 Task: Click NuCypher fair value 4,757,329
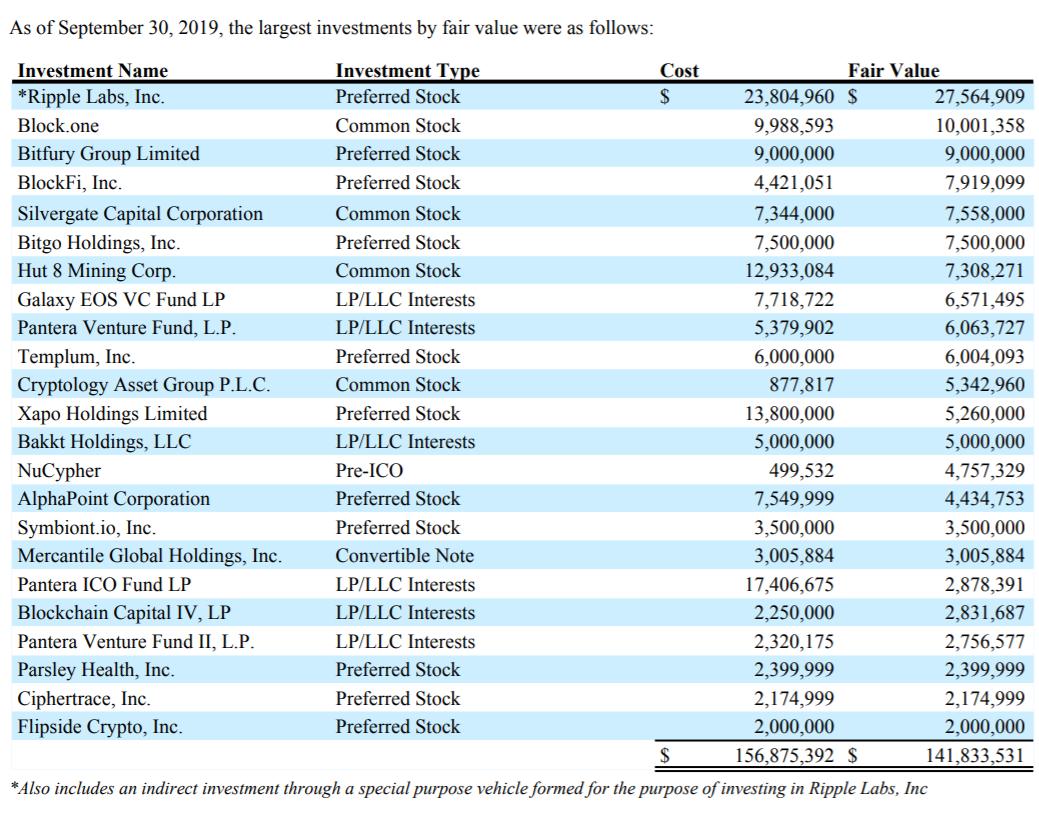(x=985, y=470)
